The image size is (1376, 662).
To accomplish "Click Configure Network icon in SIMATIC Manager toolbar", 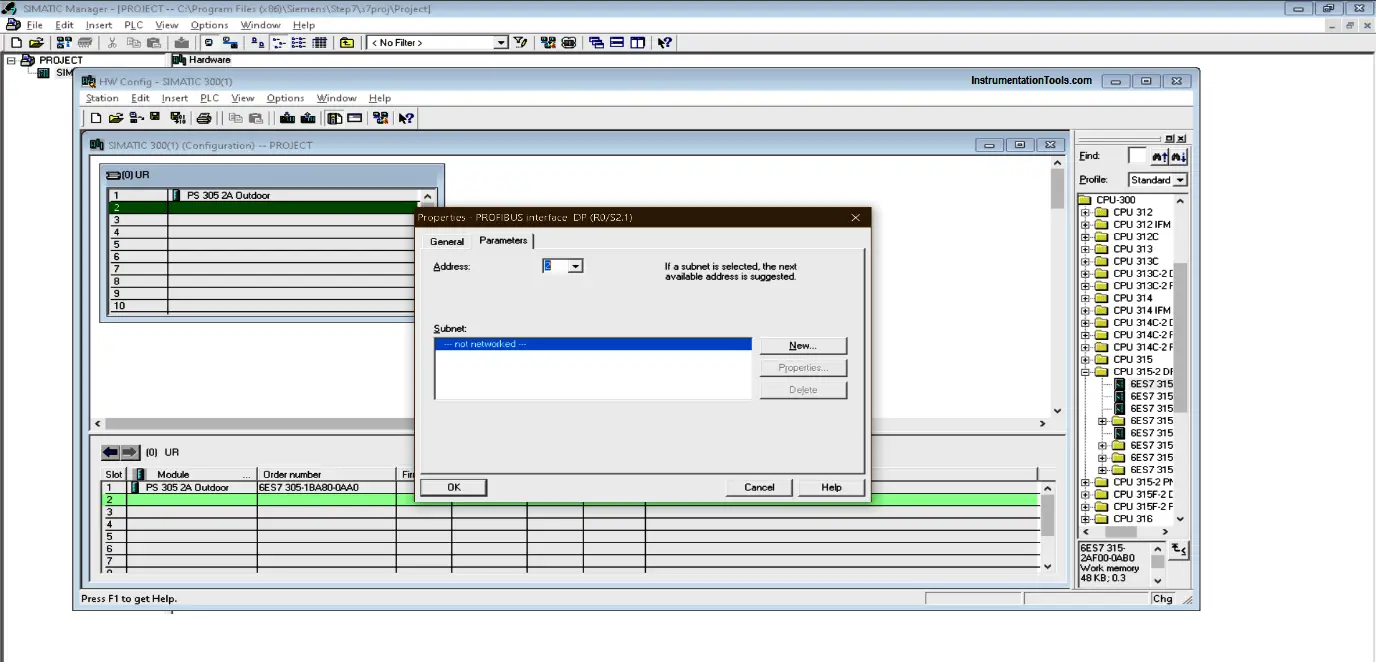I will click(548, 43).
